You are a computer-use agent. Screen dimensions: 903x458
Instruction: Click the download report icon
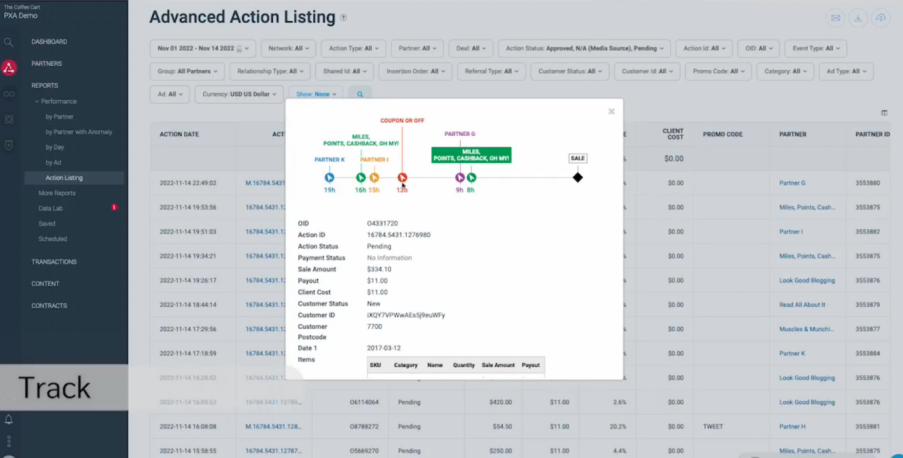[x=858, y=18]
